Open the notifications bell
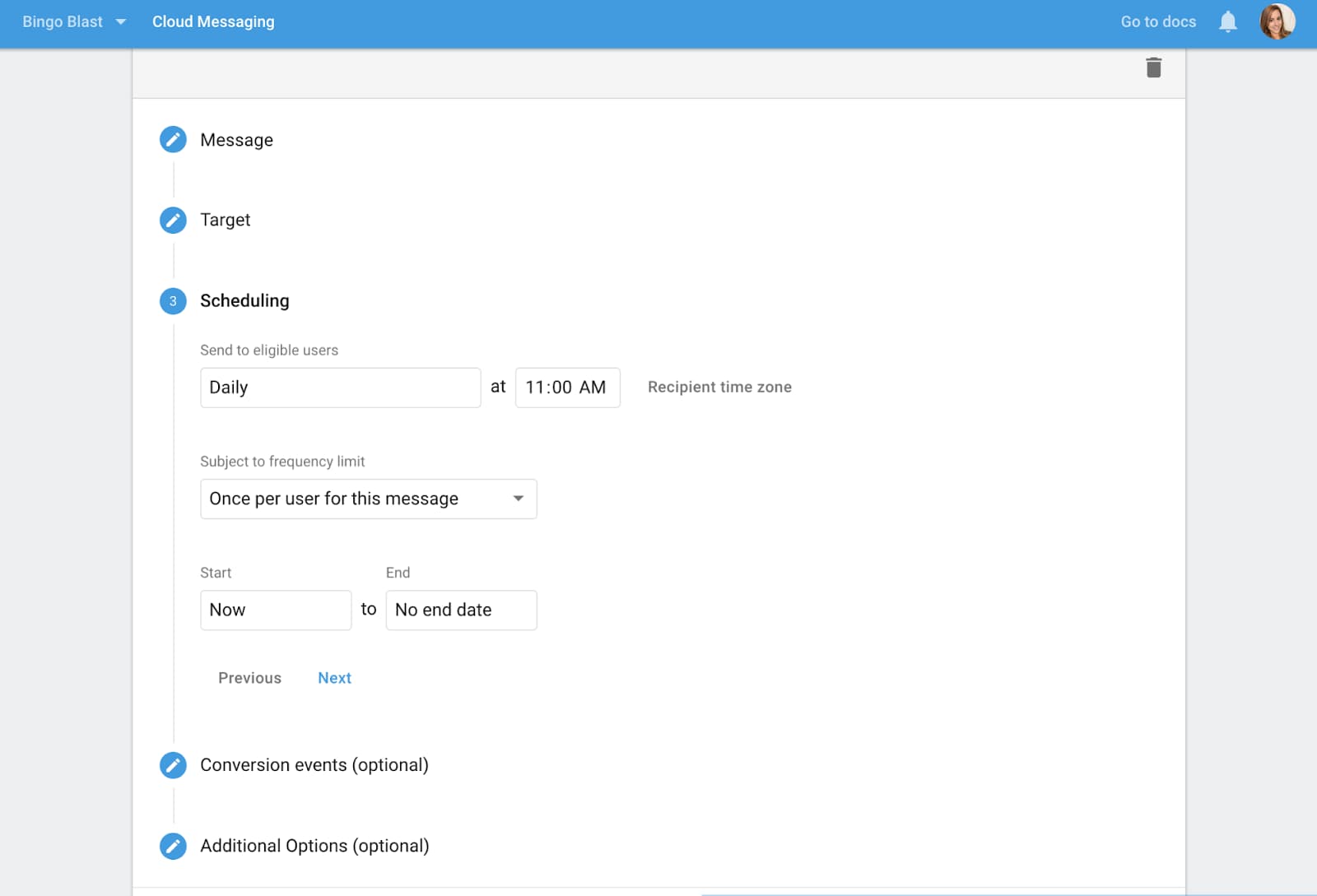1317x896 pixels. tap(1227, 22)
